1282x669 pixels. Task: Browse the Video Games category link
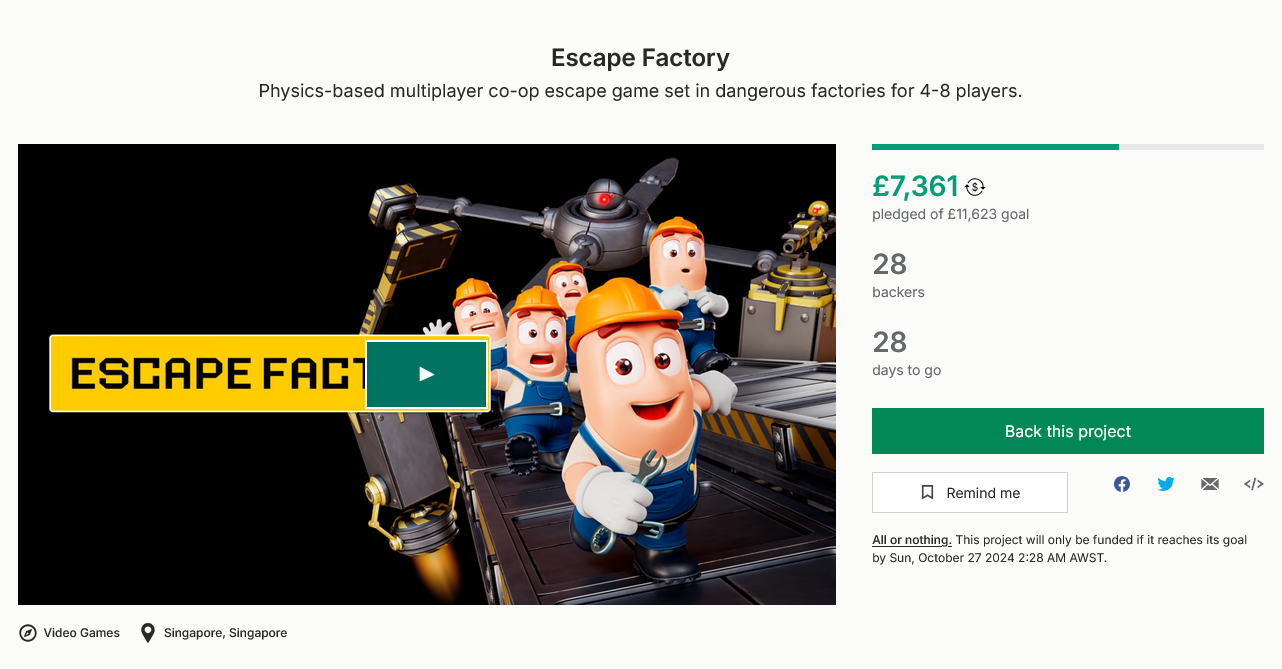tap(82, 633)
